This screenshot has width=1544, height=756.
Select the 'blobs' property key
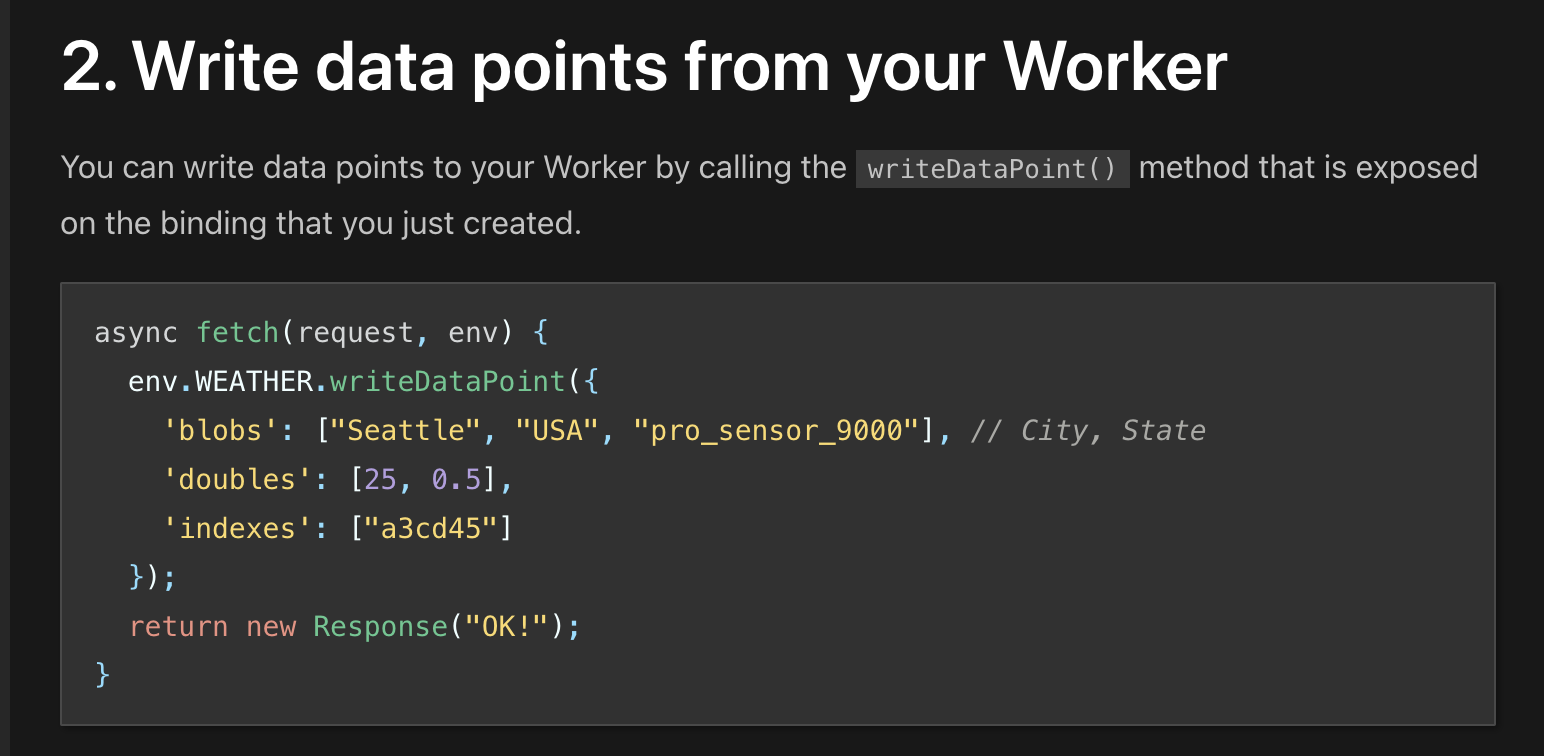coord(222,429)
